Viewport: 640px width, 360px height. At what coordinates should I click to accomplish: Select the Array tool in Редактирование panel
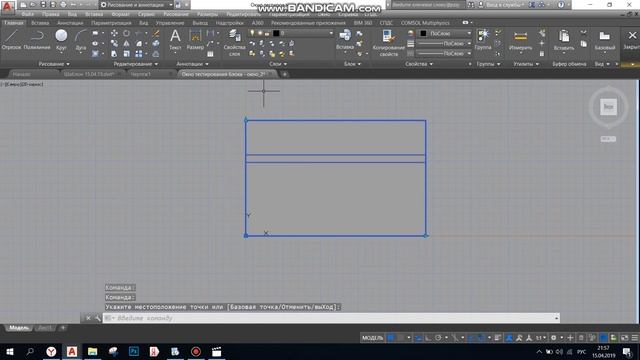(139, 54)
